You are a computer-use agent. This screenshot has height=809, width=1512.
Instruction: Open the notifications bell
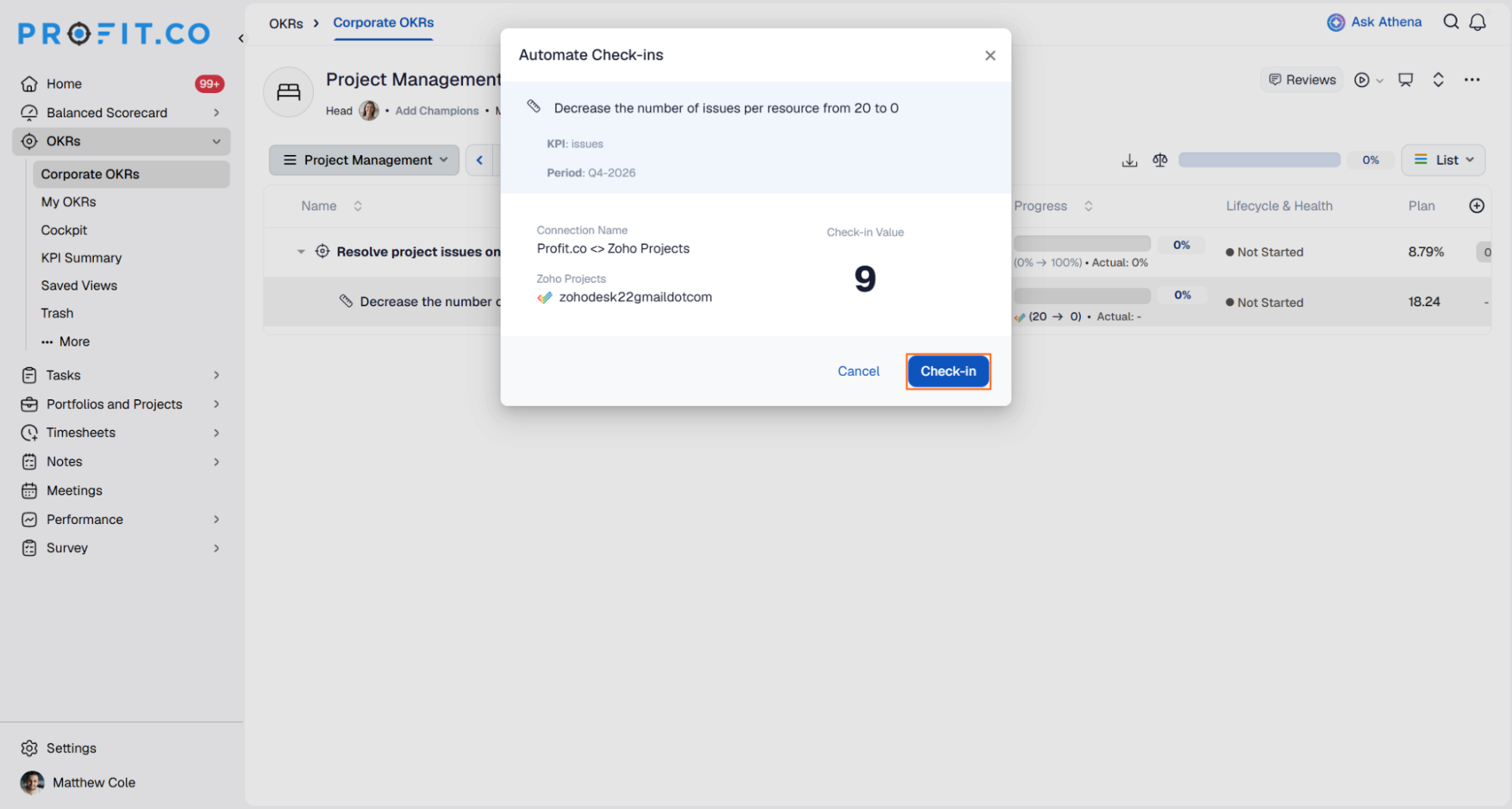[x=1477, y=22]
